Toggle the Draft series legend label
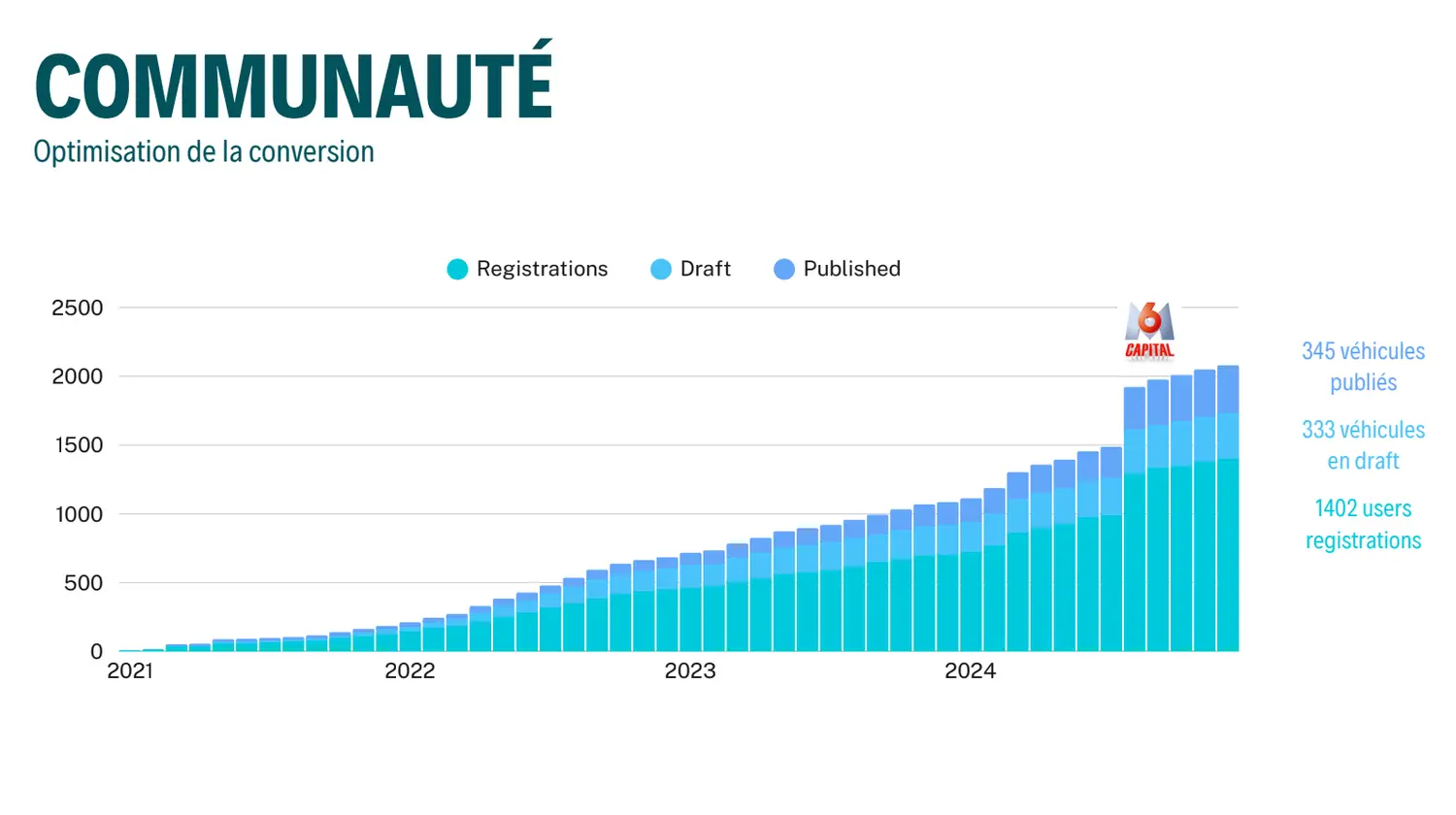The width and height of the screenshot is (1456, 815). click(x=705, y=269)
